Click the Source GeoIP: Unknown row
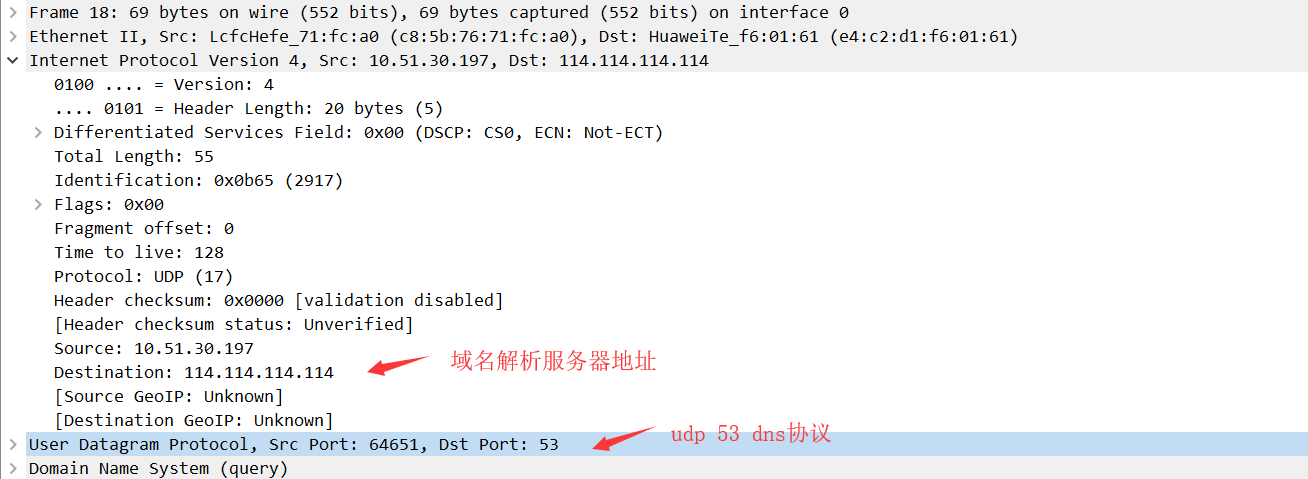Viewport: 1308px width, 479px height. click(168, 397)
